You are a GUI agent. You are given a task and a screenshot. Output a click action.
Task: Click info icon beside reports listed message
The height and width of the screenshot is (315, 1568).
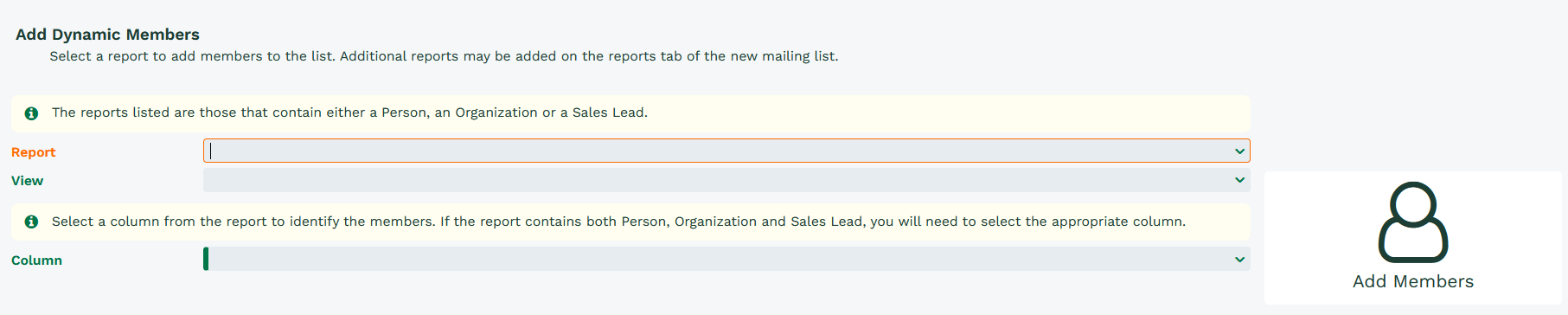[x=32, y=113]
